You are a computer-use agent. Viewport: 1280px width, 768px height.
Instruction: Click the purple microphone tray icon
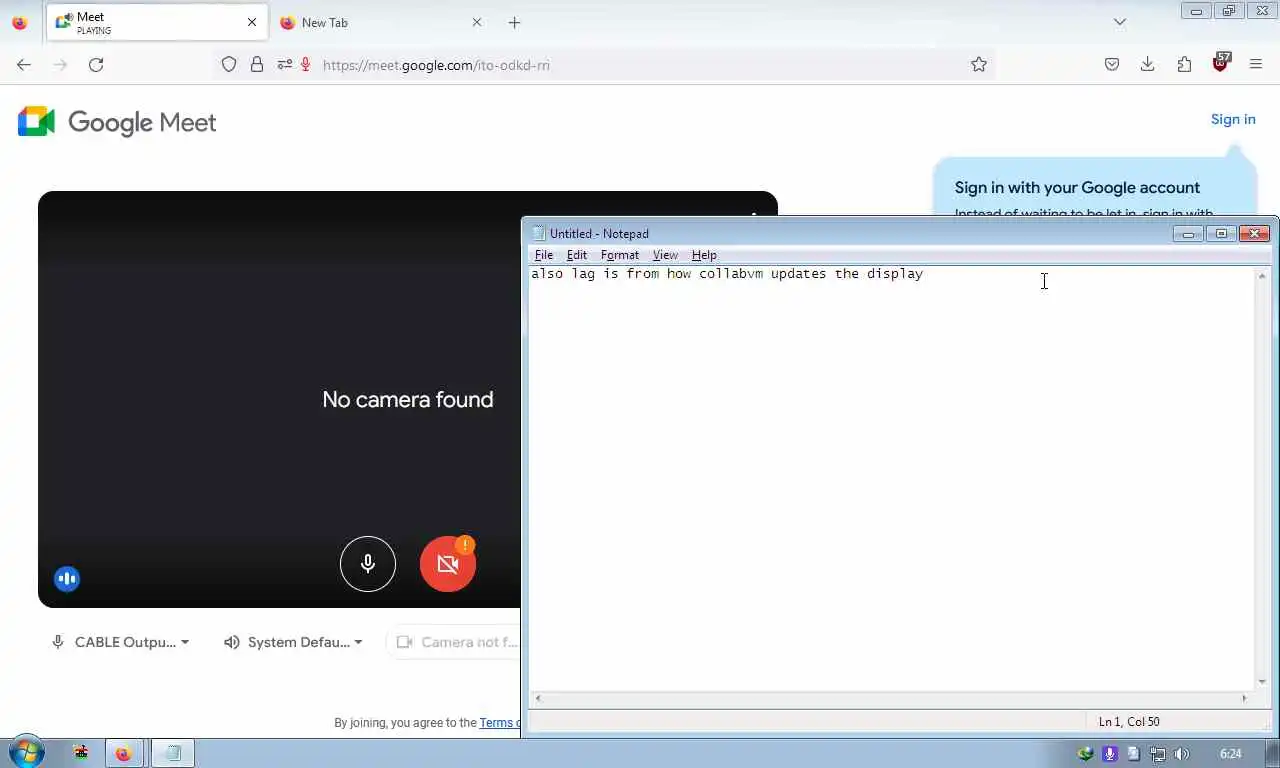[1110, 754]
